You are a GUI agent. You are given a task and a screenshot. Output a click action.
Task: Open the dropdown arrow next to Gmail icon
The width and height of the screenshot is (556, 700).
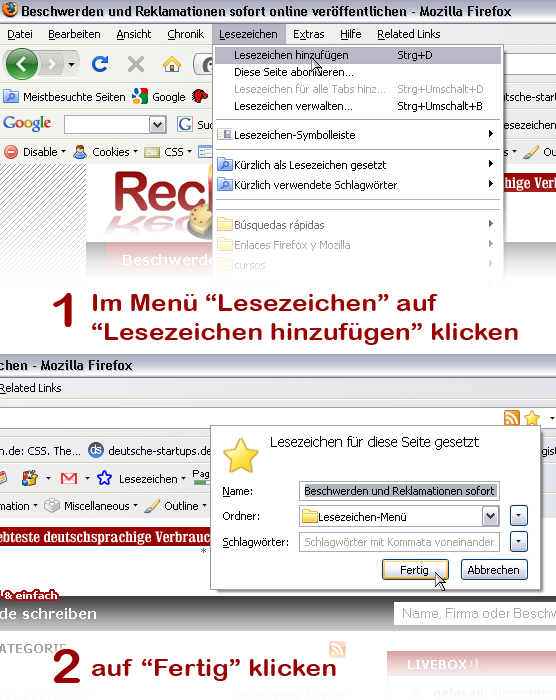coord(87,479)
